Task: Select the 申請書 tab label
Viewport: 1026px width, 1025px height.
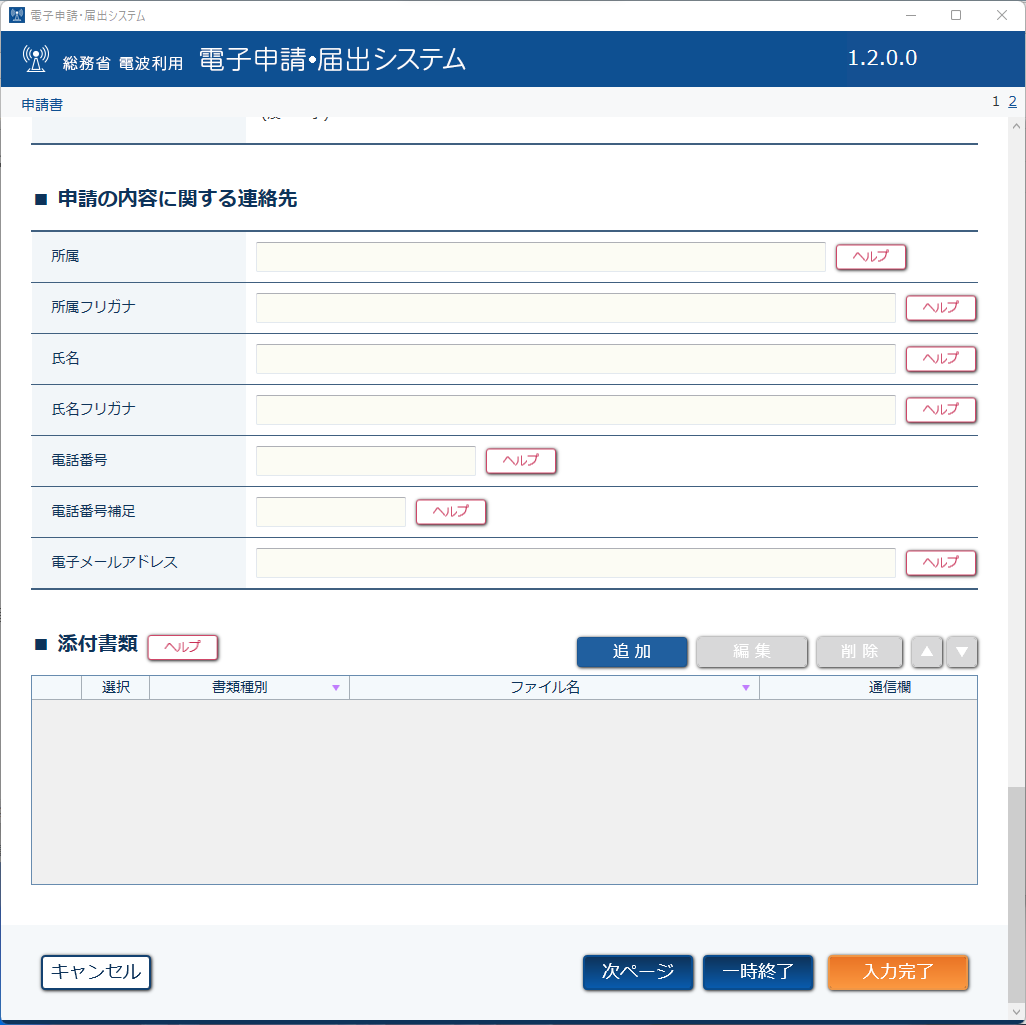Action: (x=42, y=105)
